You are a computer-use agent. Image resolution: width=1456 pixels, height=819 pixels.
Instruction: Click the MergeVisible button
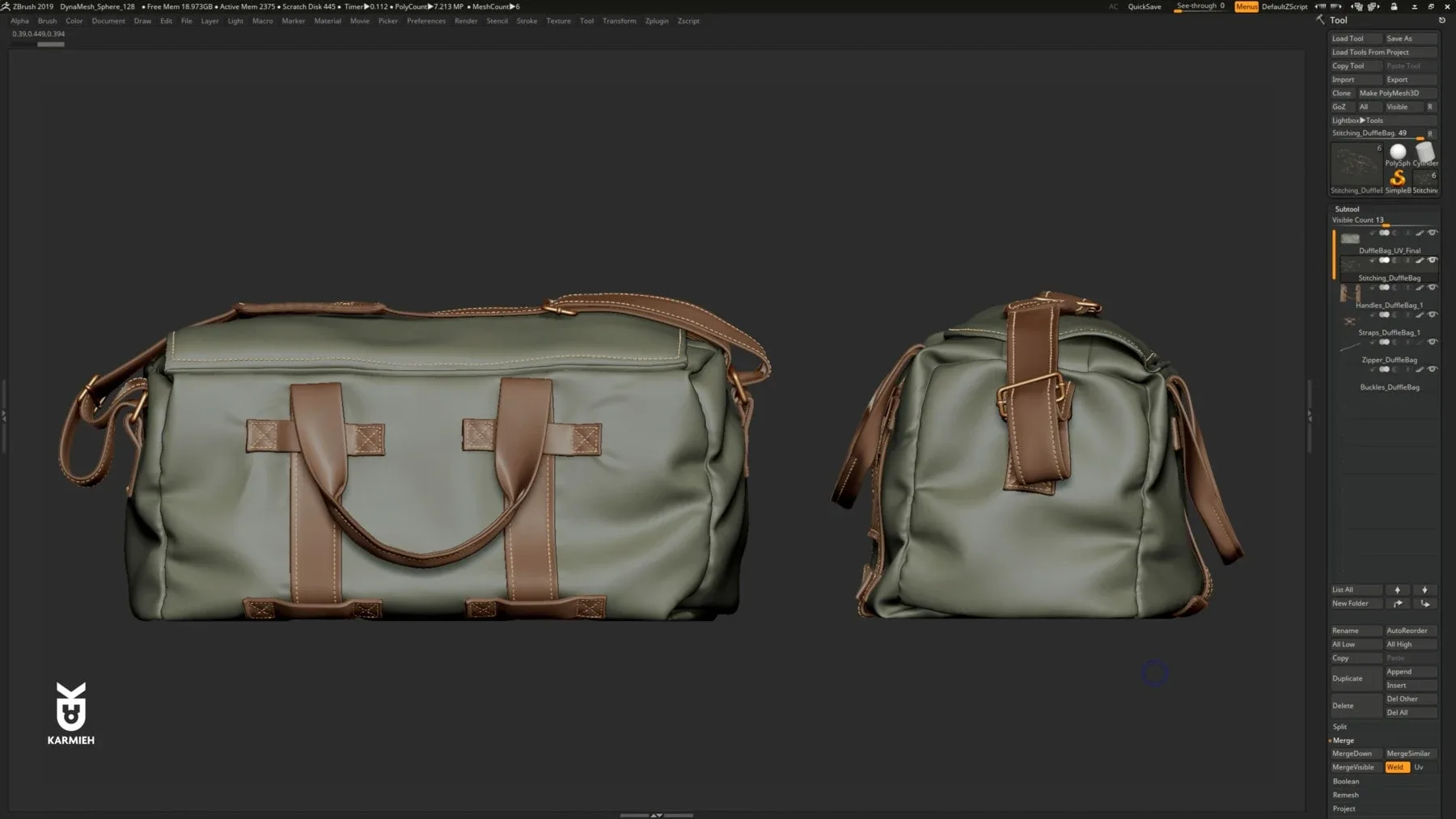(x=1353, y=766)
